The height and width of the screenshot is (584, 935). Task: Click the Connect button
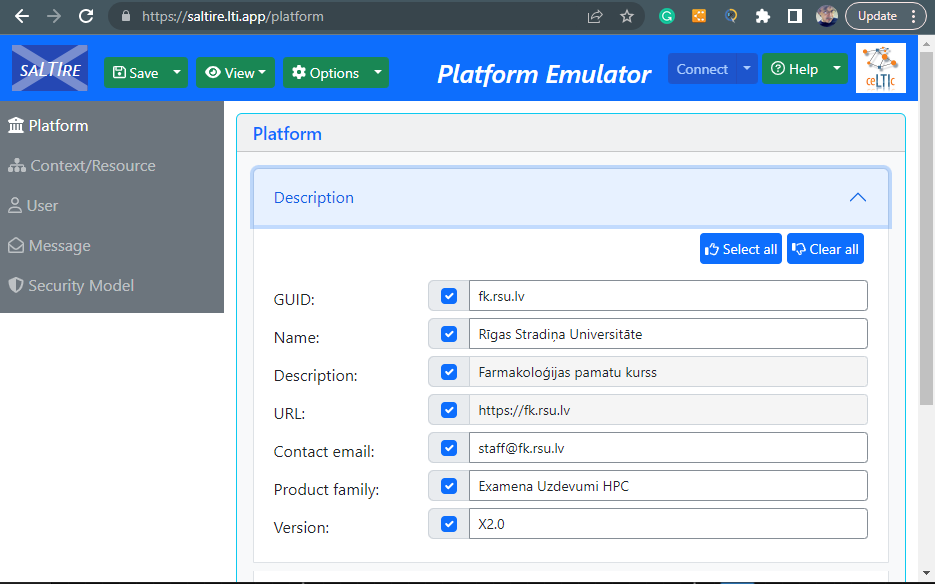point(702,69)
